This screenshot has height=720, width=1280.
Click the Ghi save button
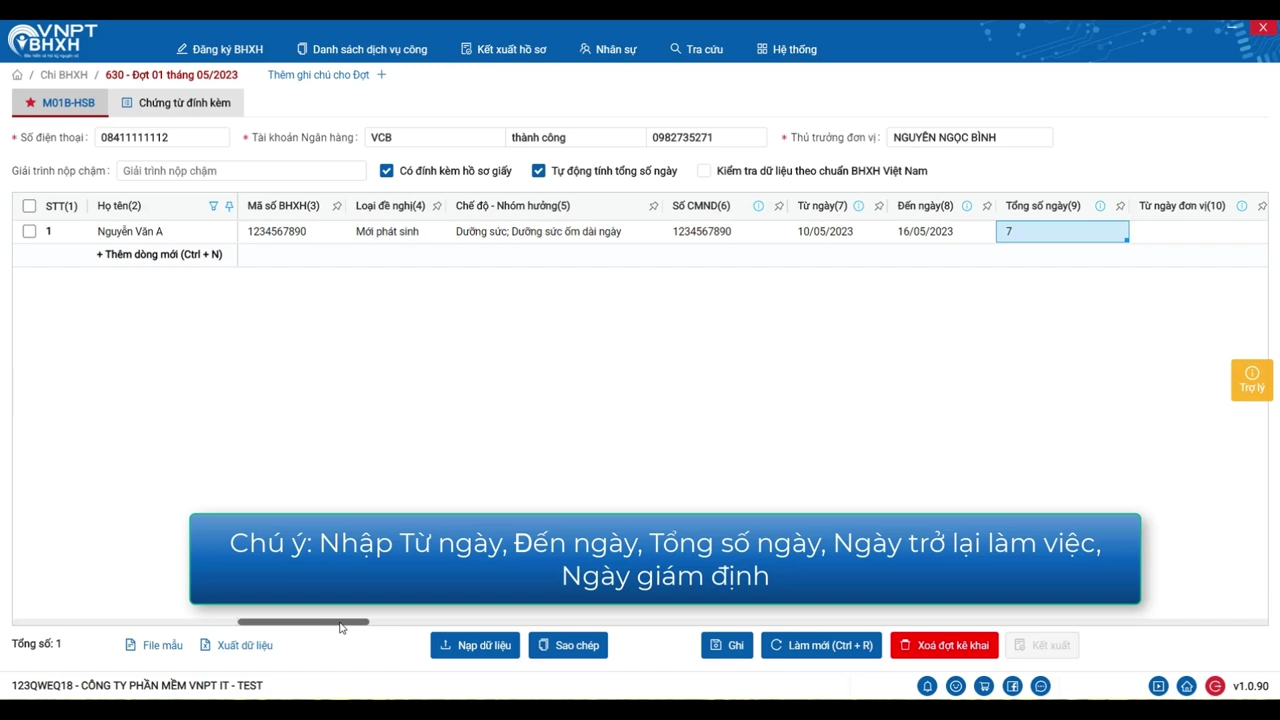point(727,645)
